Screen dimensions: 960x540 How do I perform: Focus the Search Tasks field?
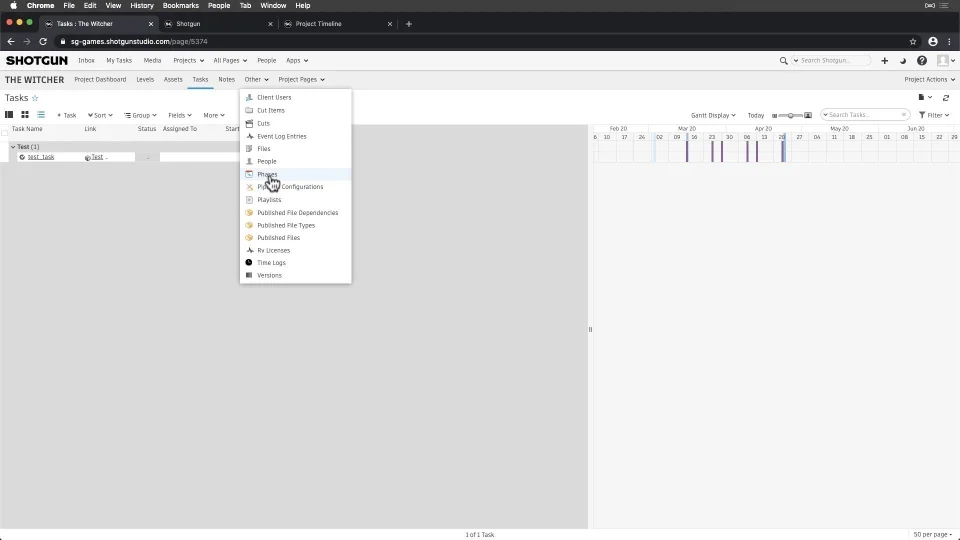863,115
